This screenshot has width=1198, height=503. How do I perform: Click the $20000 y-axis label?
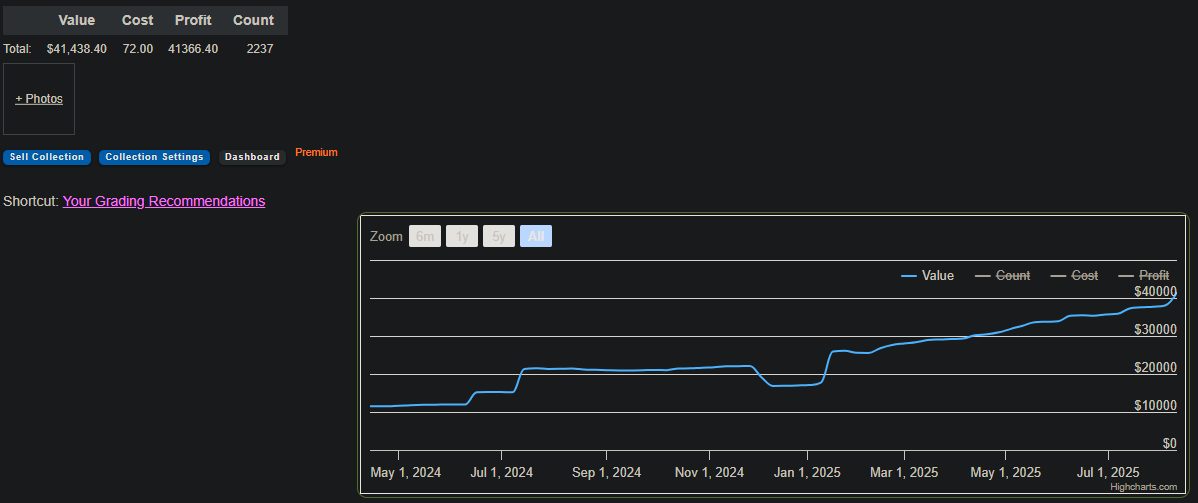click(x=1156, y=367)
